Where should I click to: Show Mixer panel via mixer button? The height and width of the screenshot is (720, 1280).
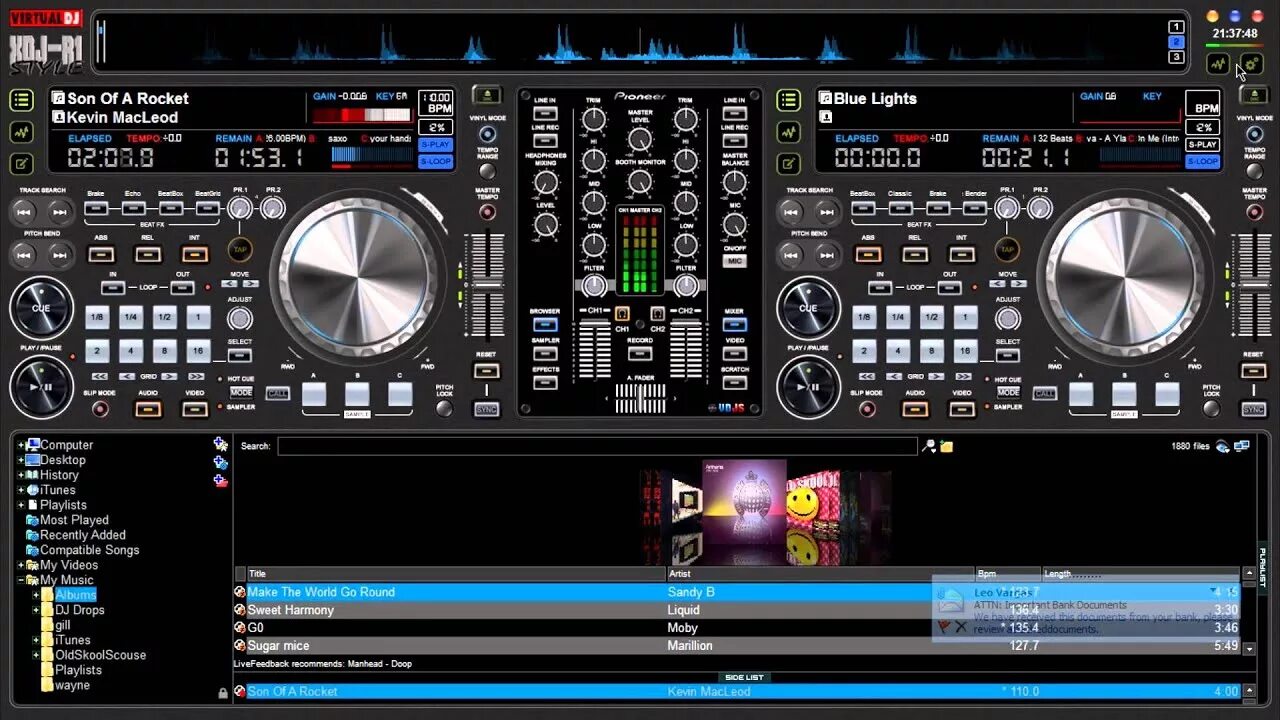[x=735, y=324]
